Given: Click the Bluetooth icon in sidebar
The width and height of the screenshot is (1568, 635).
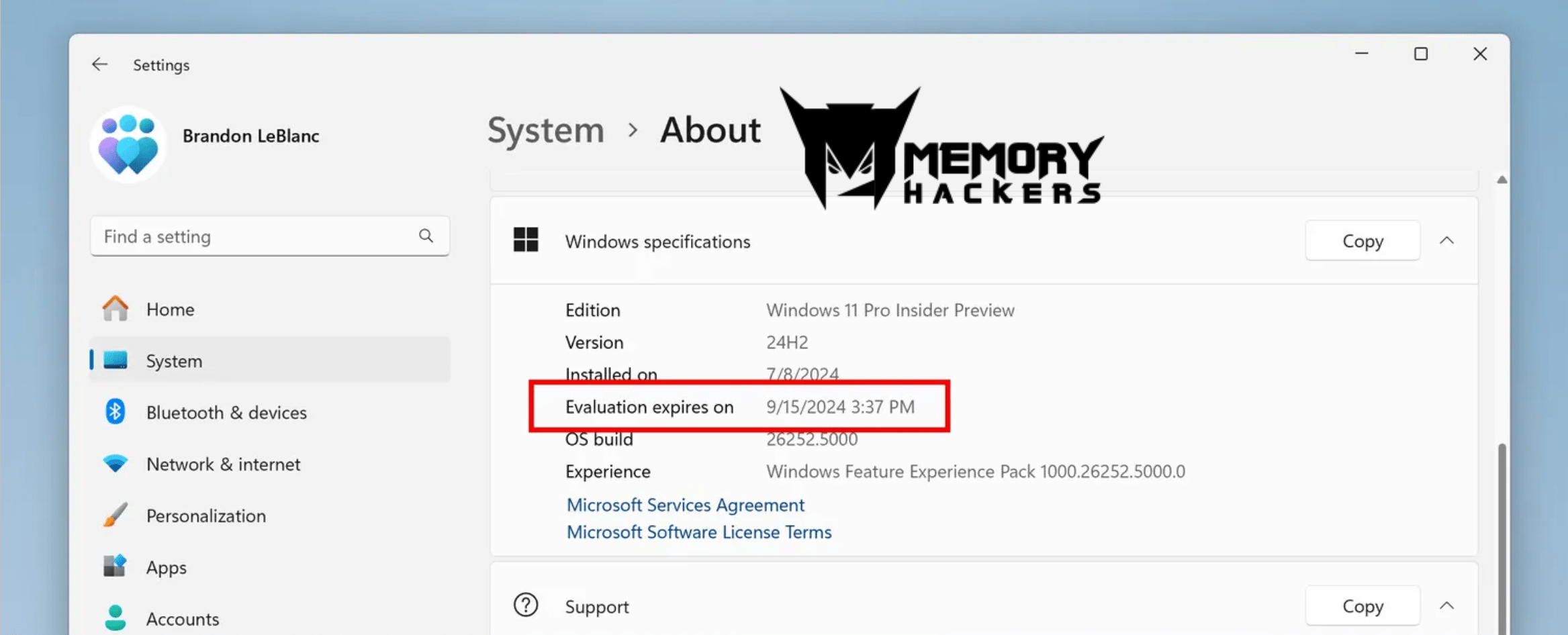Looking at the screenshot, I should pyautogui.click(x=116, y=411).
